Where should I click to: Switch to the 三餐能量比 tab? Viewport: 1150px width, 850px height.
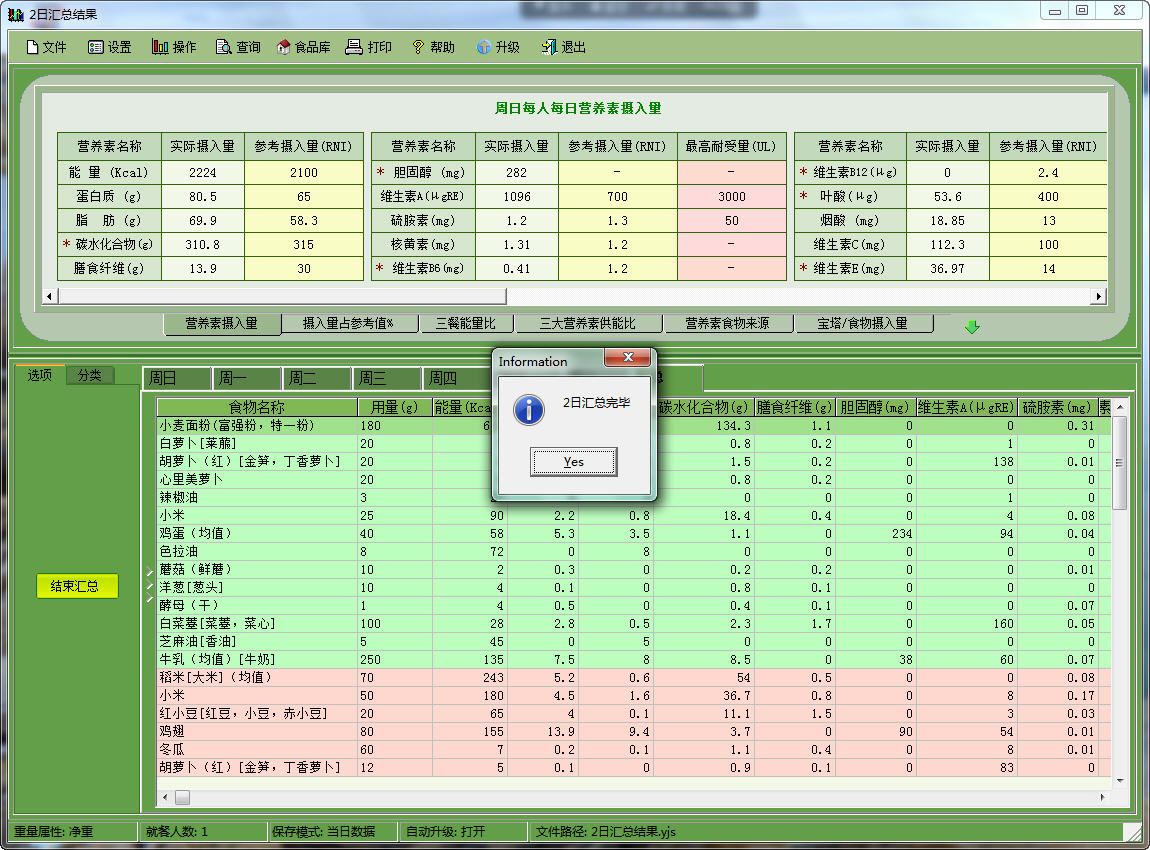(x=465, y=324)
